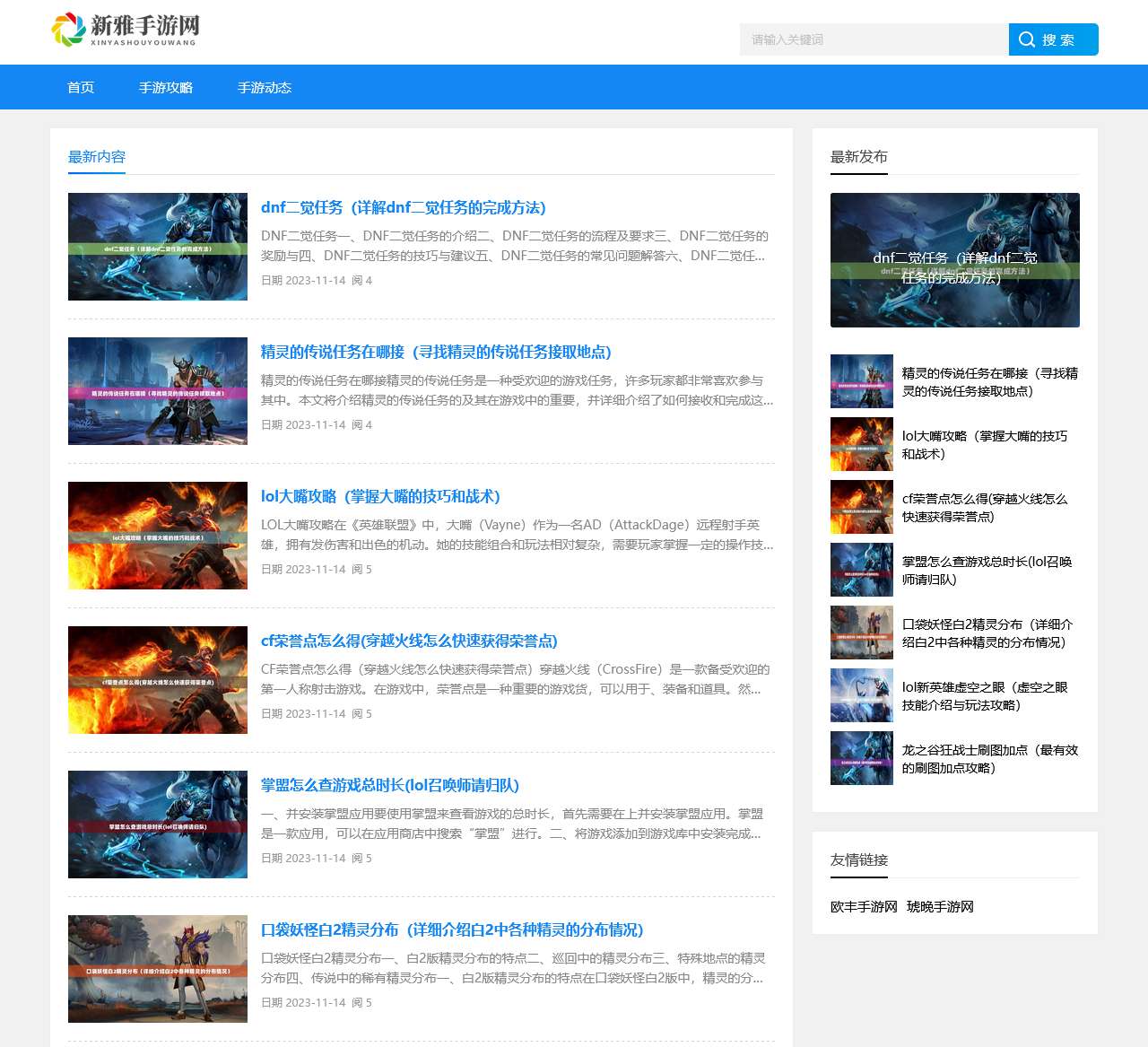Open sidebar link 精灵的传说任务在哪接
Image resolution: width=1148 pixels, height=1047 pixels.
pos(990,382)
